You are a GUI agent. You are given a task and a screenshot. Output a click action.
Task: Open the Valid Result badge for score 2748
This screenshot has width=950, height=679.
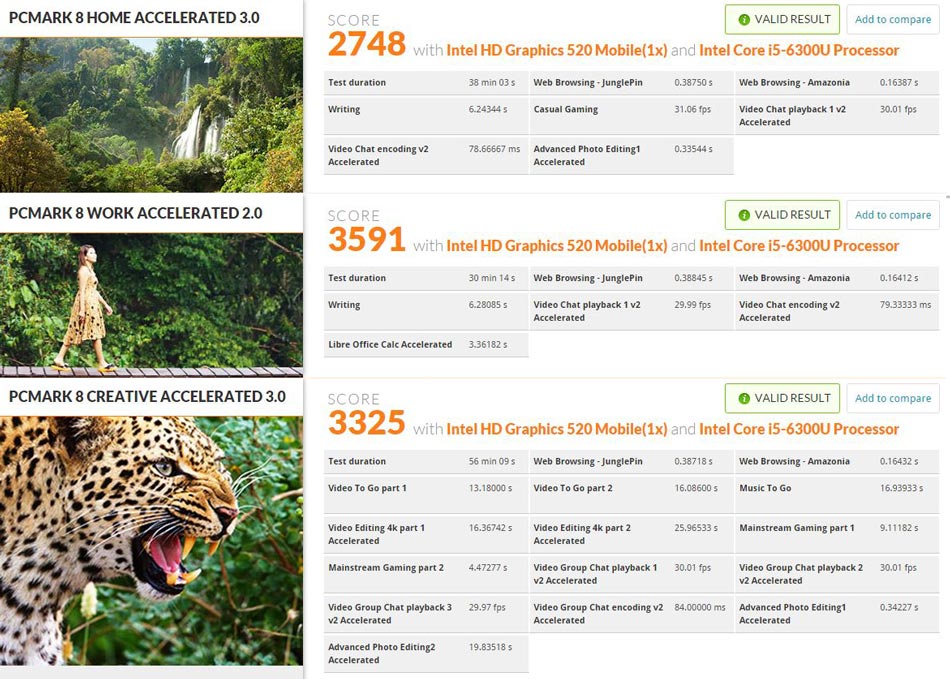click(x=782, y=19)
